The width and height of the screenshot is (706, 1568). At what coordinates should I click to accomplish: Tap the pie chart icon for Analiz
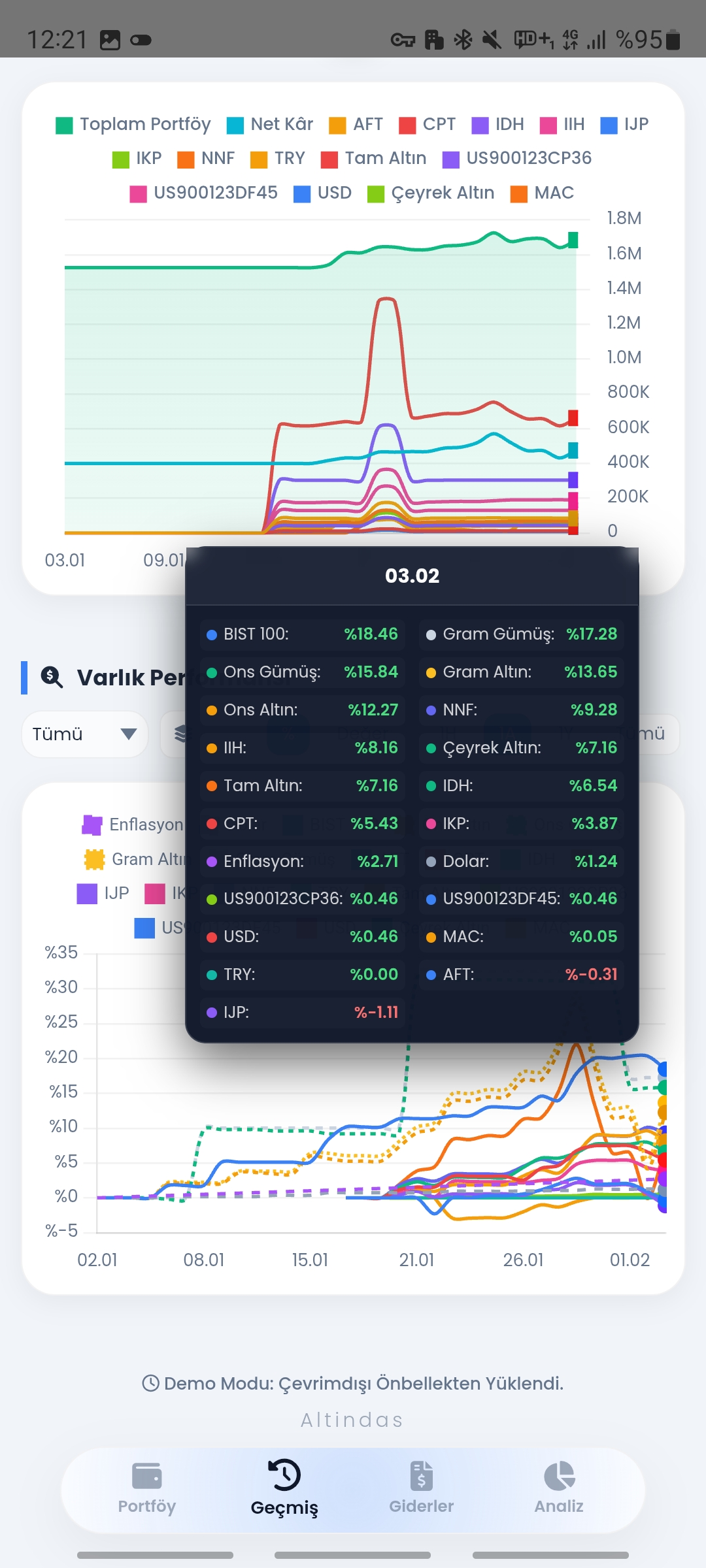coord(559,1476)
